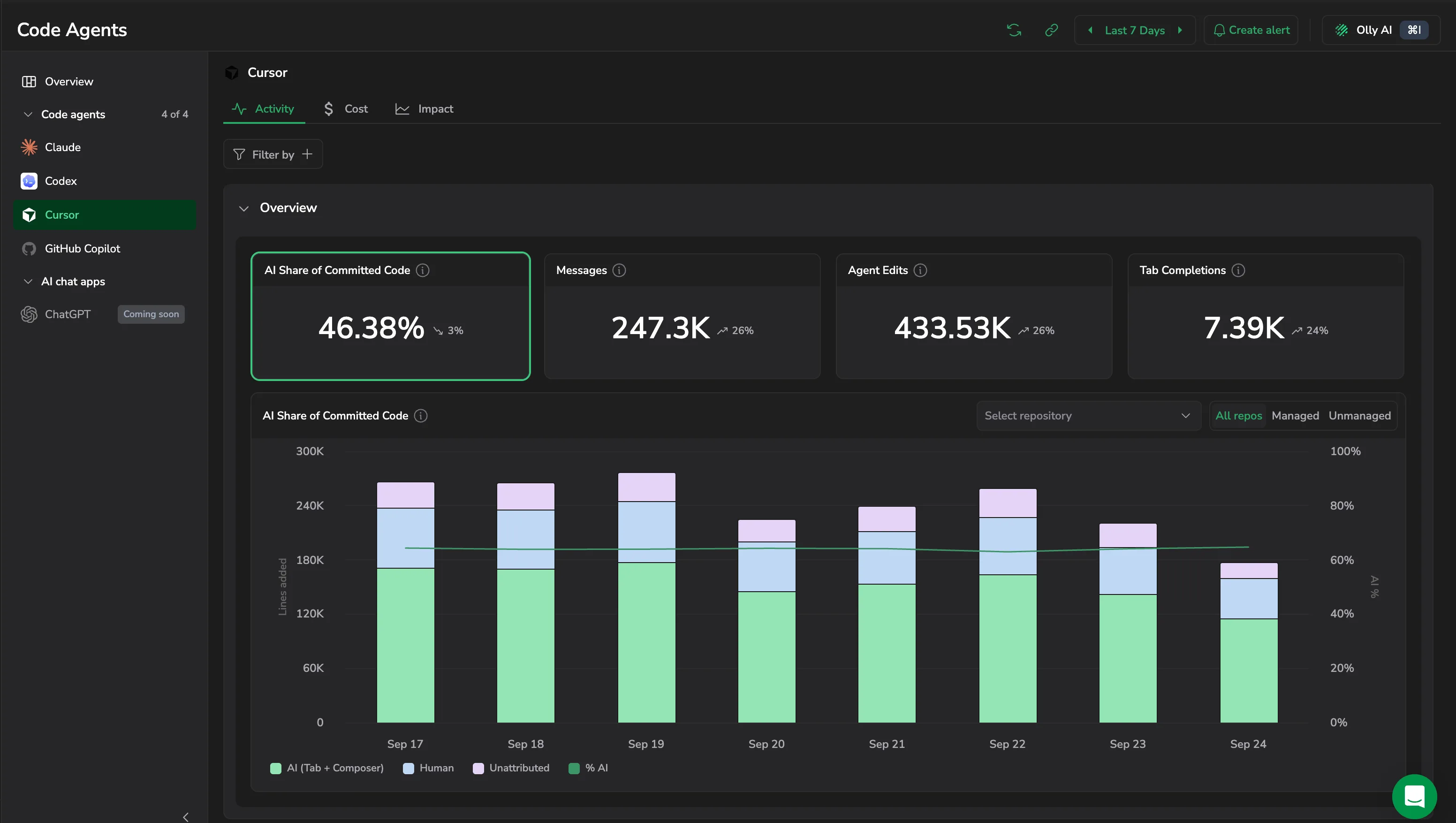This screenshot has height=823, width=1456.
Task: Open the Olly AI assistant
Action: [1381, 30]
